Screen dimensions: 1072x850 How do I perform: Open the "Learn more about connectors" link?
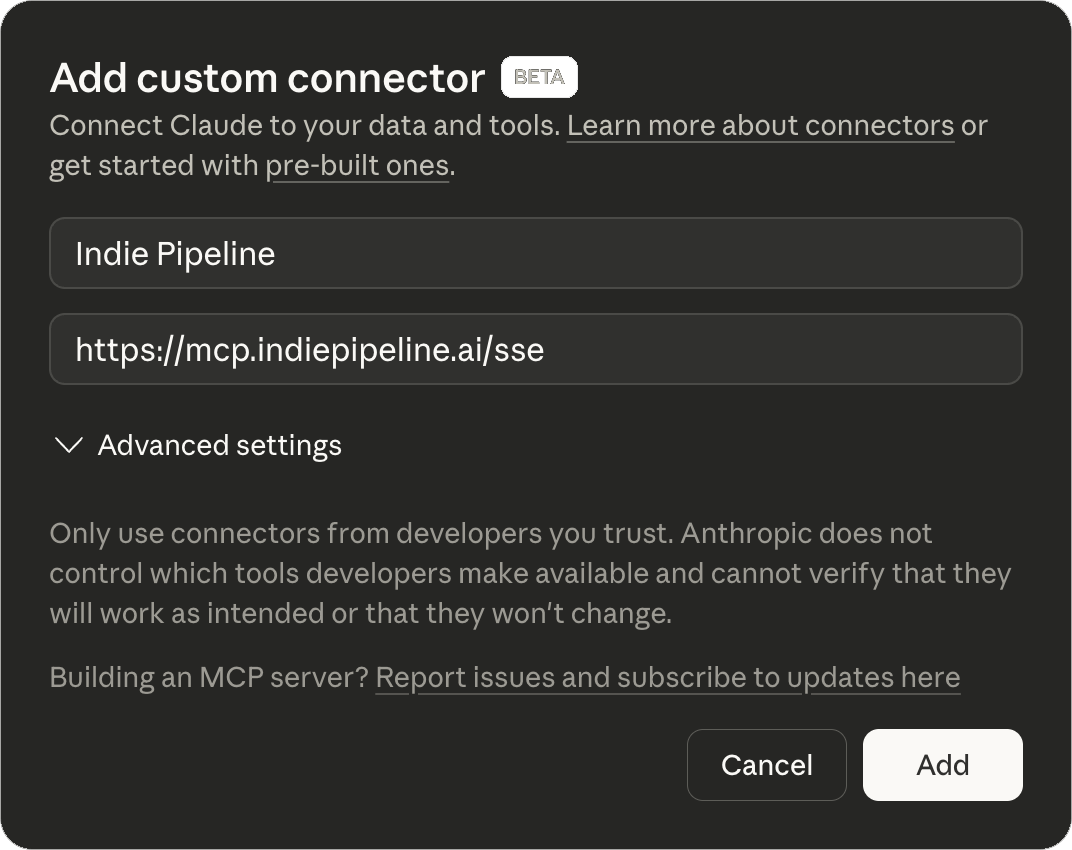pyautogui.click(x=761, y=125)
